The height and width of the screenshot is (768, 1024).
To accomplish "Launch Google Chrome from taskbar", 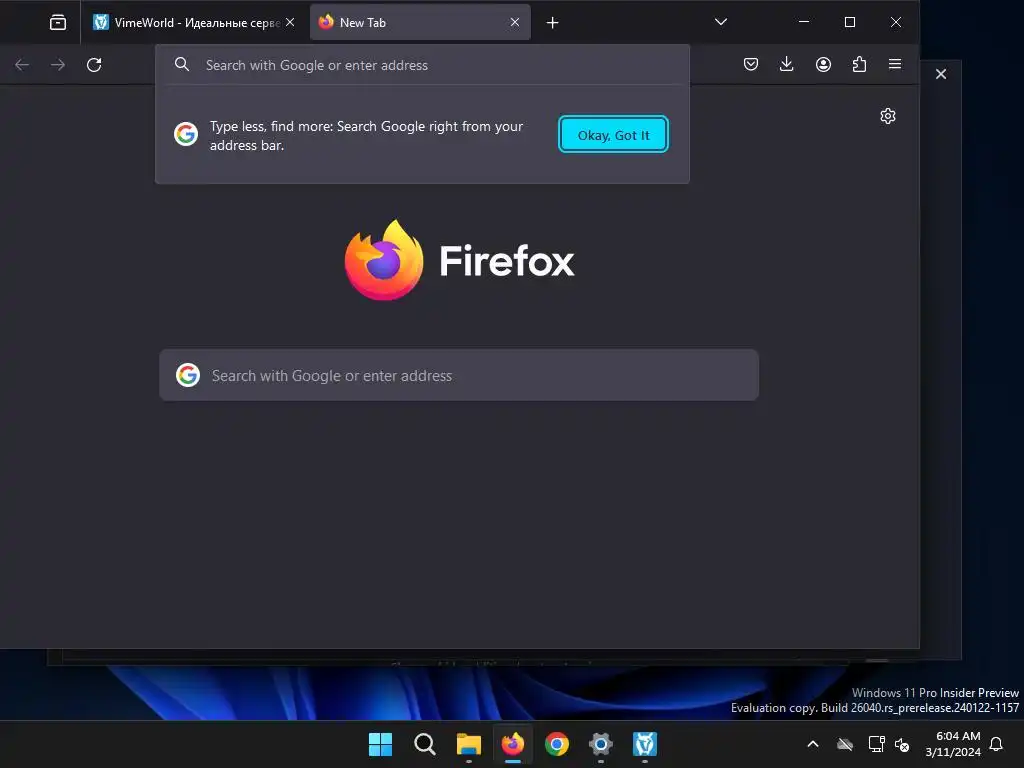I will 557,744.
